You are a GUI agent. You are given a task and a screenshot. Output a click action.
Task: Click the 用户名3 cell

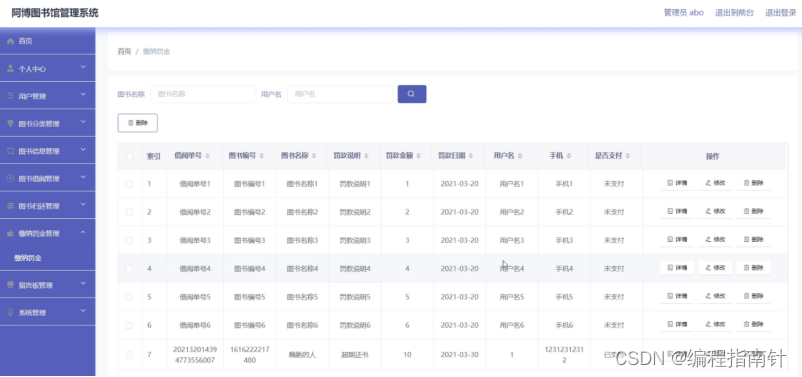coord(511,240)
